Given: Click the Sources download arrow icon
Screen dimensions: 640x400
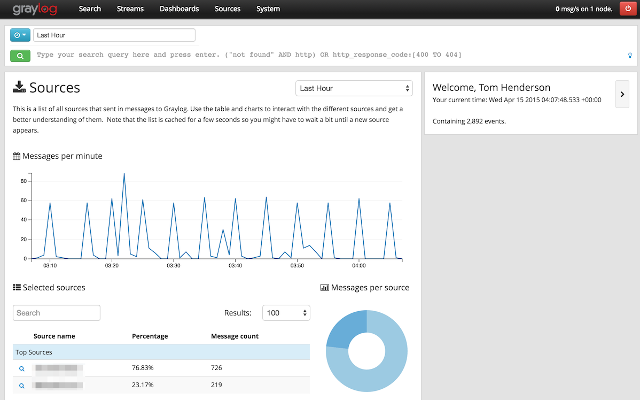Looking at the screenshot, I should [x=19, y=88].
